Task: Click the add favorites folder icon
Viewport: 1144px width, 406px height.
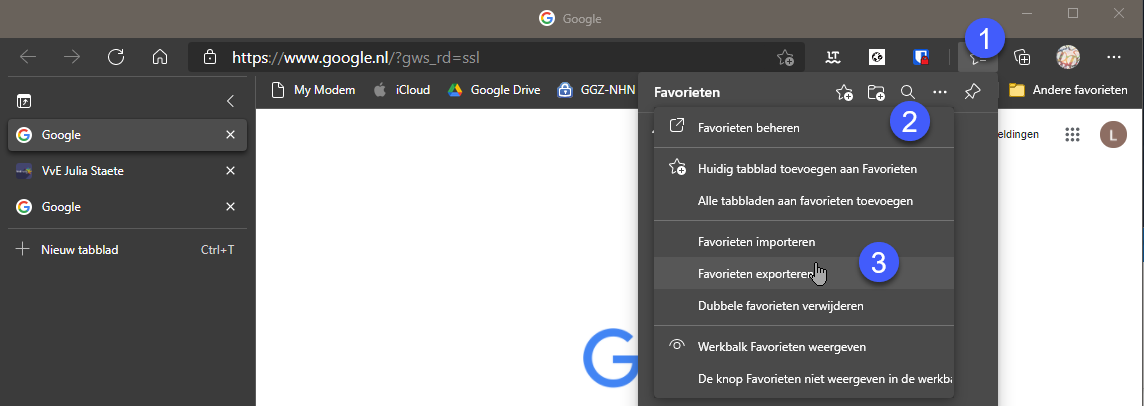Action: coord(876,92)
